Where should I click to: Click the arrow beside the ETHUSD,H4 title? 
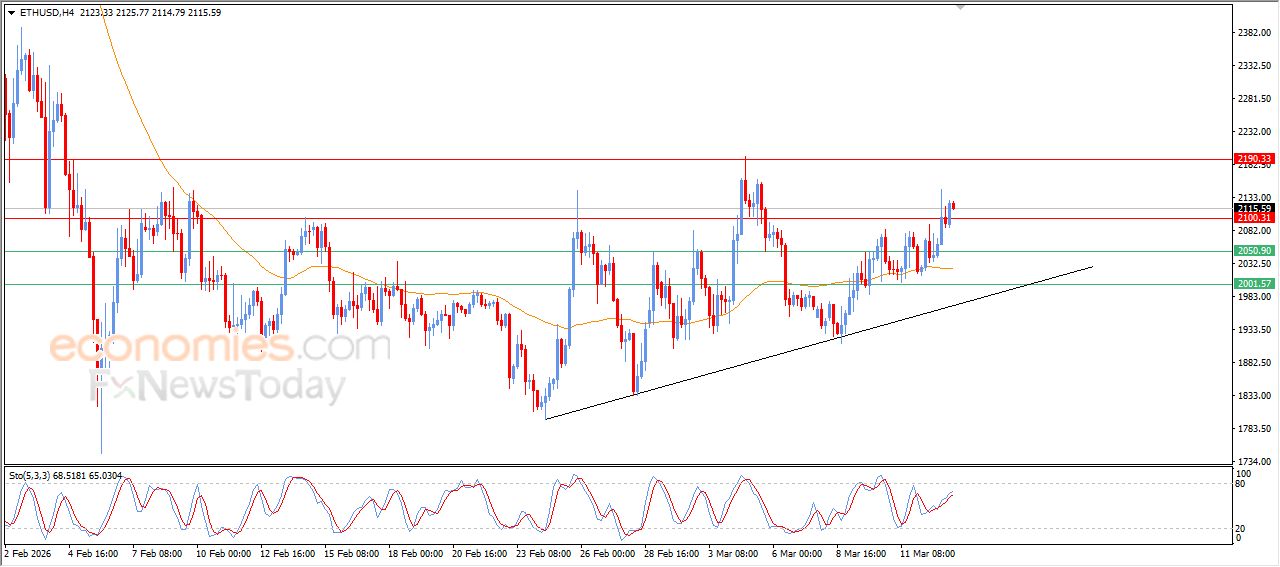pos(11,13)
